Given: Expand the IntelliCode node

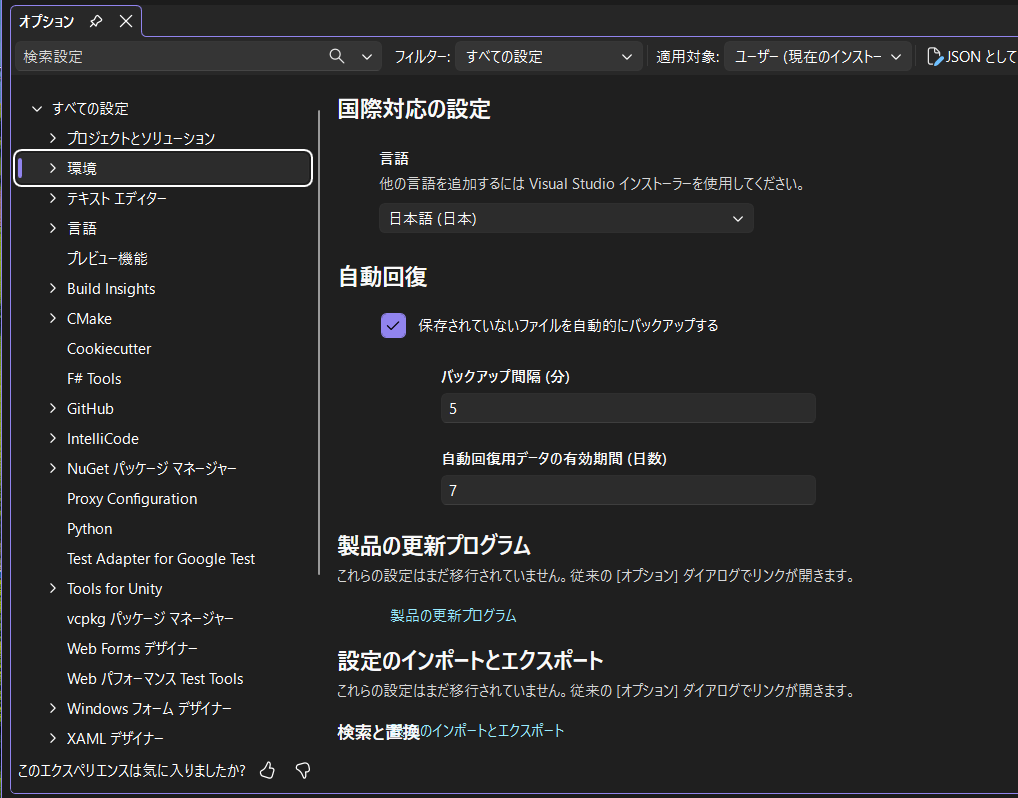Looking at the screenshot, I should tap(53, 438).
